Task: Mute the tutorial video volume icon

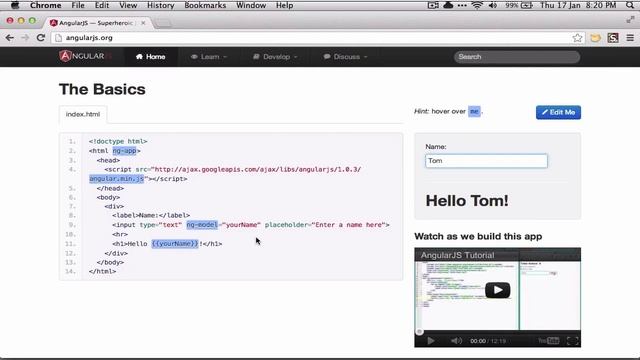Action: pos(456,340)
